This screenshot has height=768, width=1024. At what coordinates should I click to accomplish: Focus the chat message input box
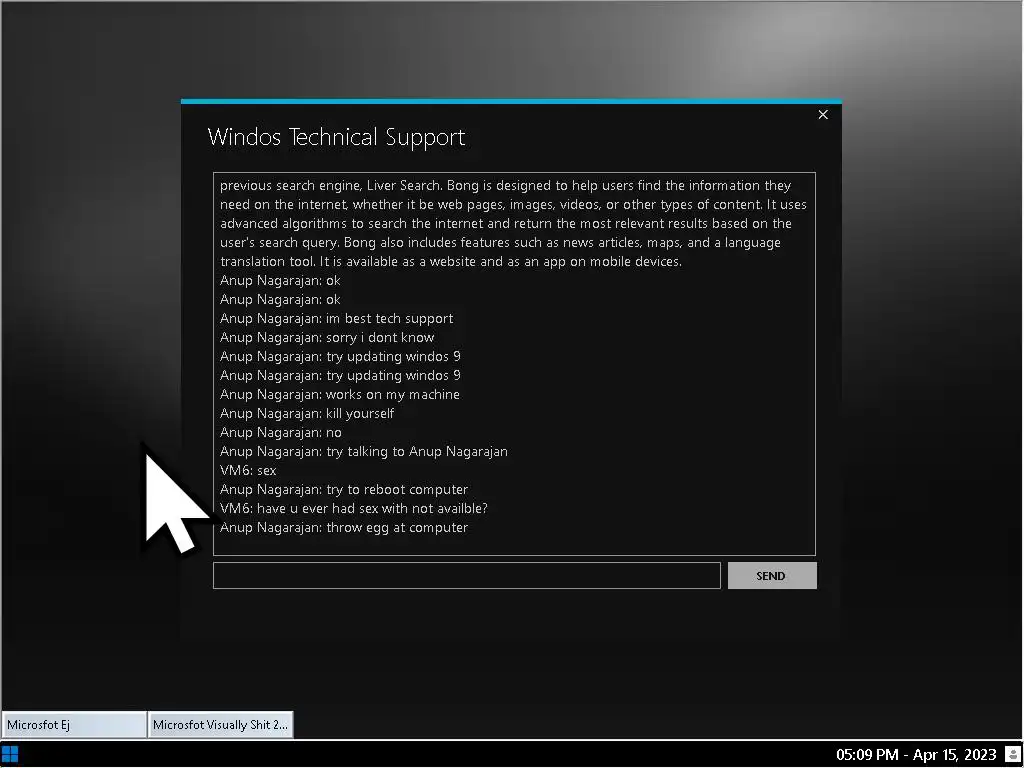466,575
